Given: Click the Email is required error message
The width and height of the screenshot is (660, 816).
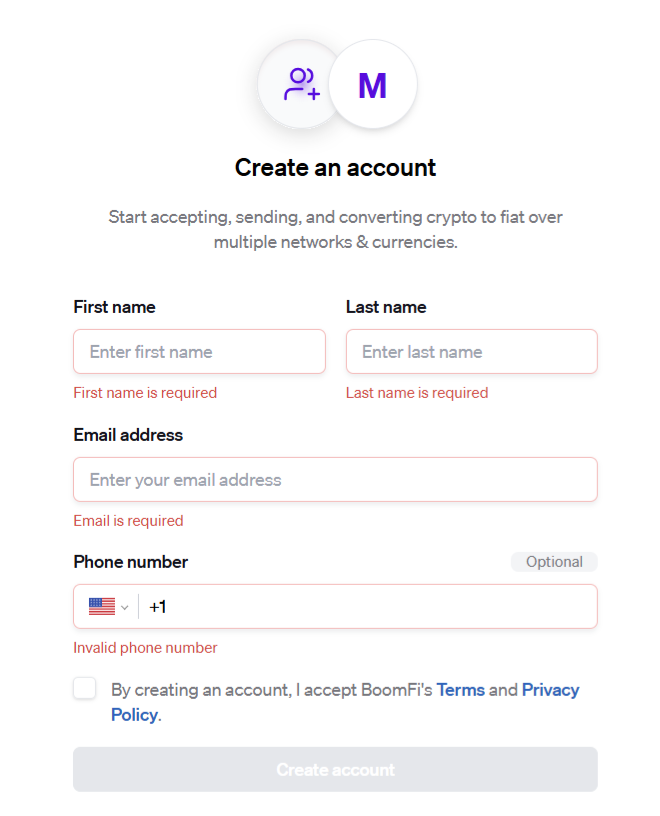Looking at the screenshot, I should (x=129, y=521).
